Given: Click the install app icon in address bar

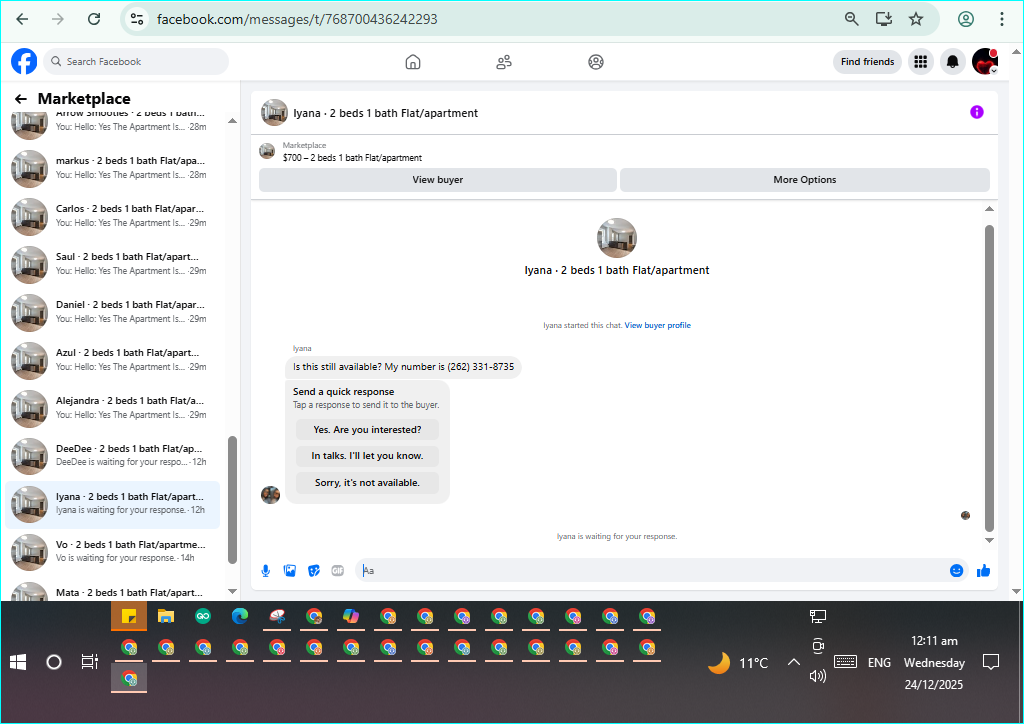Looking at the screenshot, I should pos(884,19).
